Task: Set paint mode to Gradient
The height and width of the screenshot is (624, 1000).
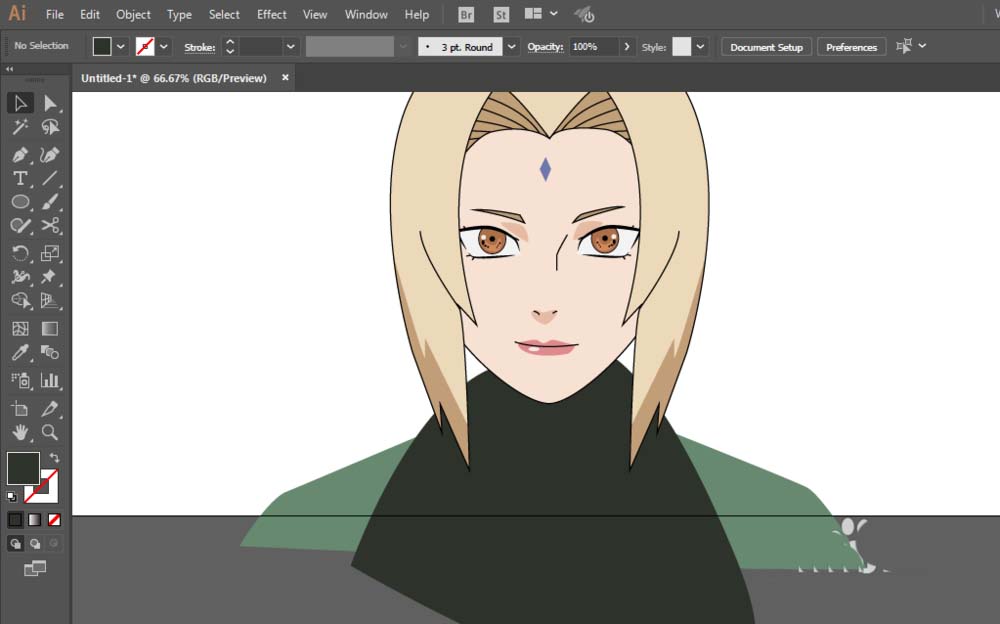Action: tap(34, 520)
